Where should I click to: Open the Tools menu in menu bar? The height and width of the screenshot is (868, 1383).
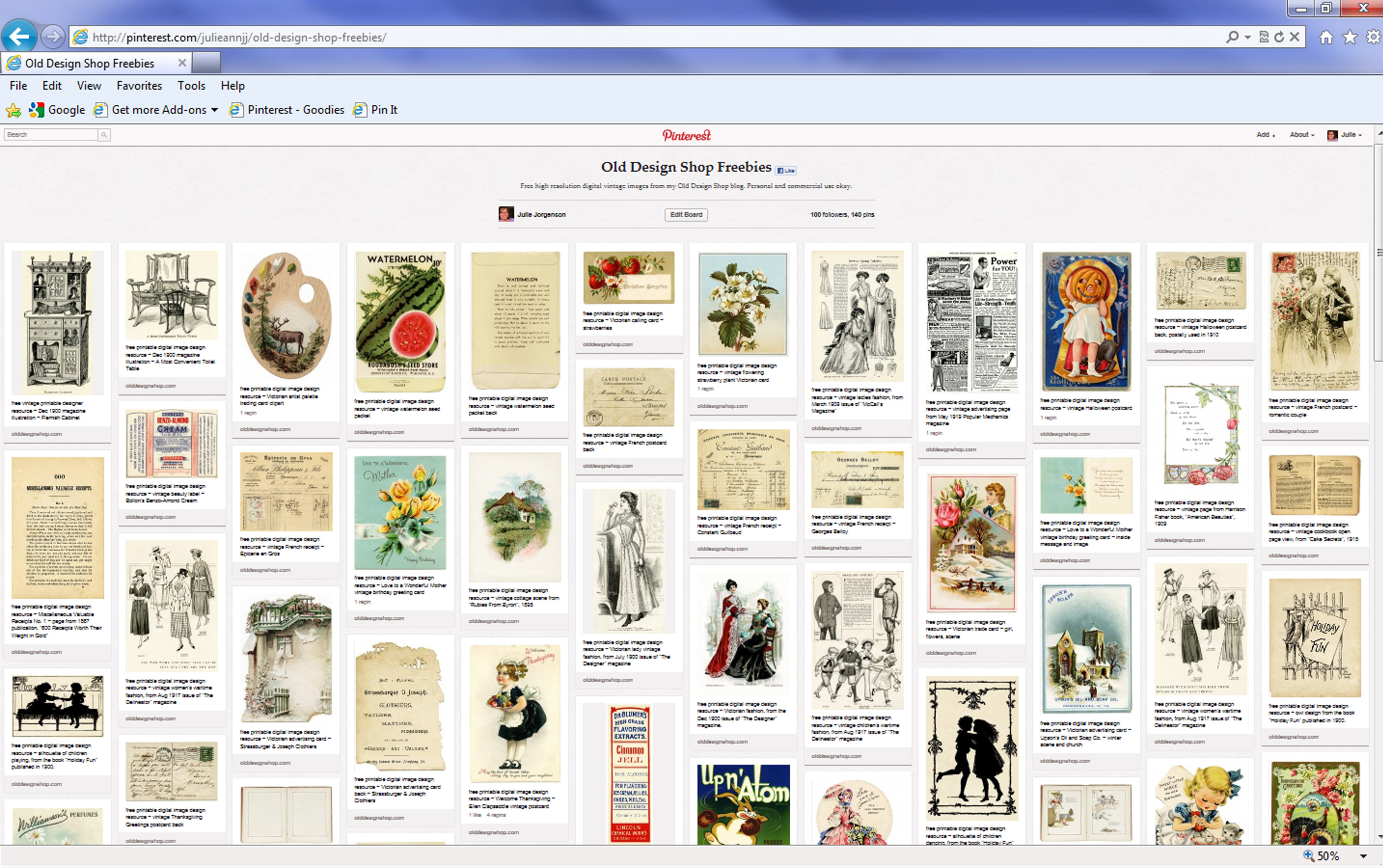point(191,85)
